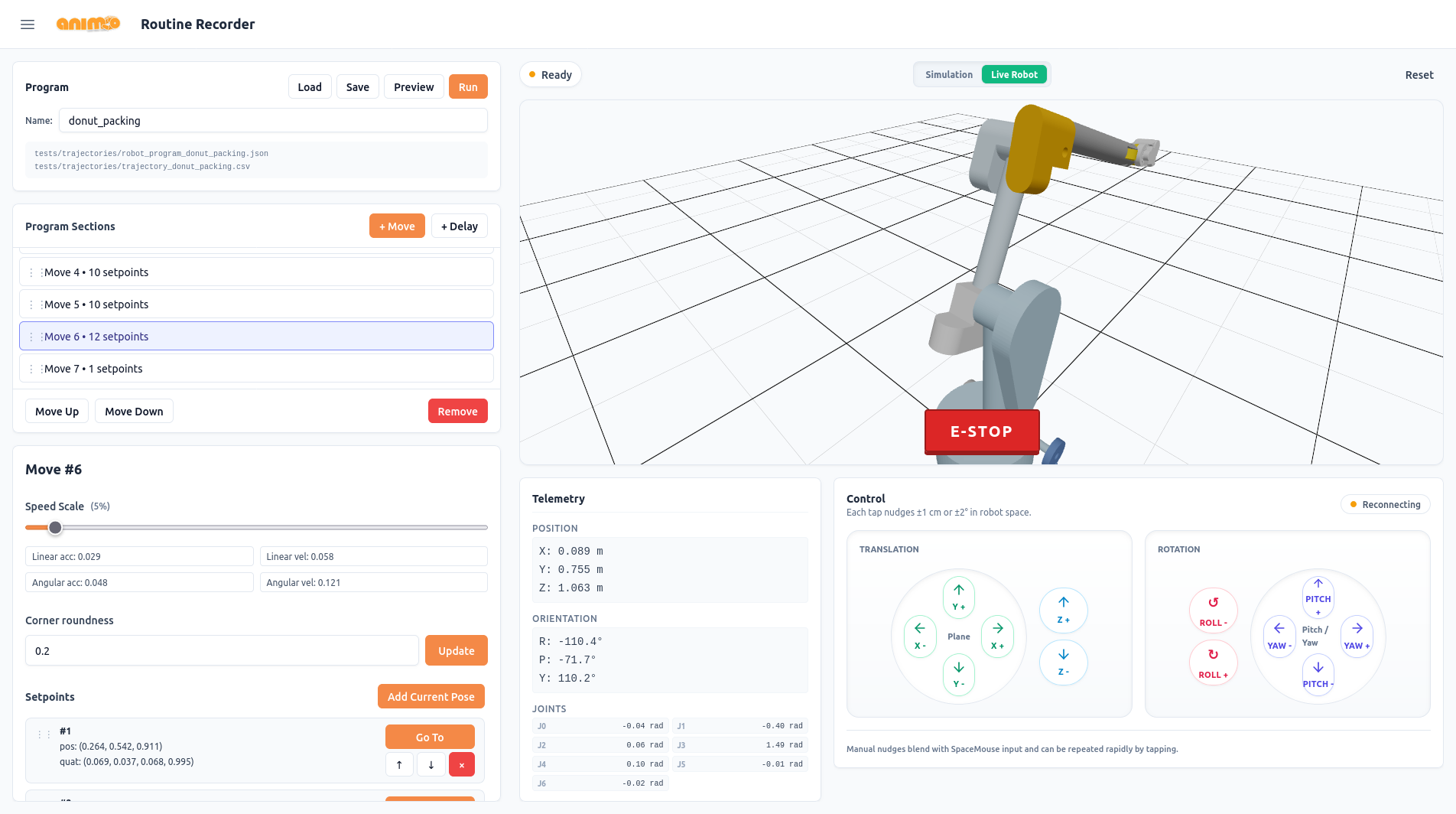1456x814 pixels.
Task: Switch to Simulation mode
Action: pyautogui.click(x=948, y=75)
